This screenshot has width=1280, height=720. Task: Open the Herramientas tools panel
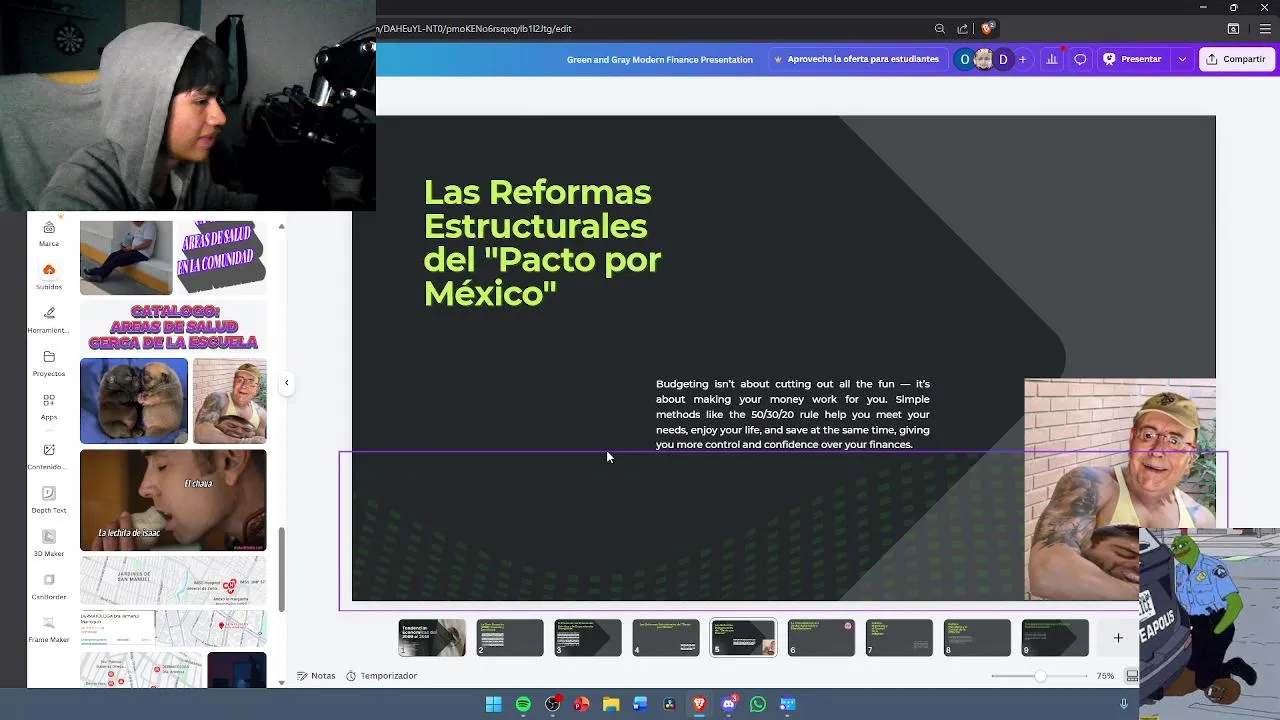coord(49,320)
